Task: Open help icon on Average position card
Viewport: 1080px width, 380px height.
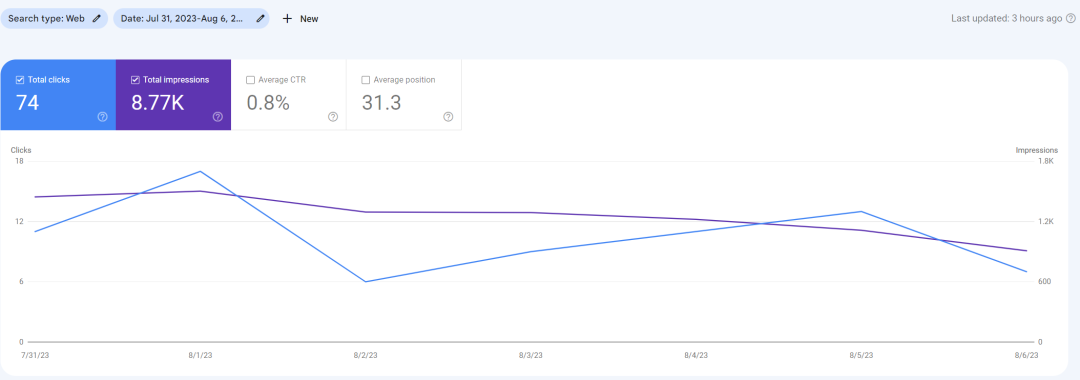Action: [448, 117]
